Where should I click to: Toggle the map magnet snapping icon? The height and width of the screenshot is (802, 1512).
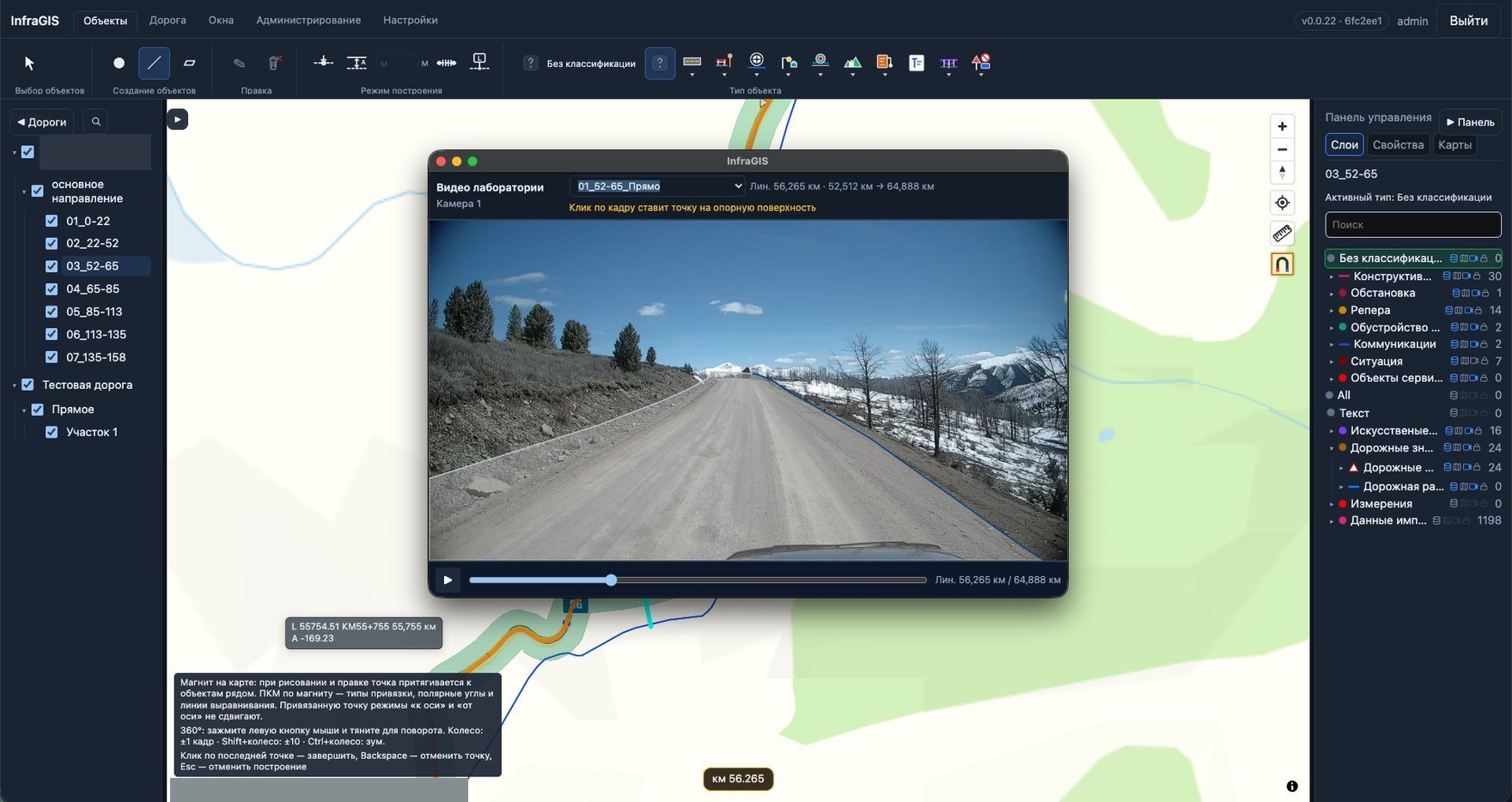pos(1282,264)
